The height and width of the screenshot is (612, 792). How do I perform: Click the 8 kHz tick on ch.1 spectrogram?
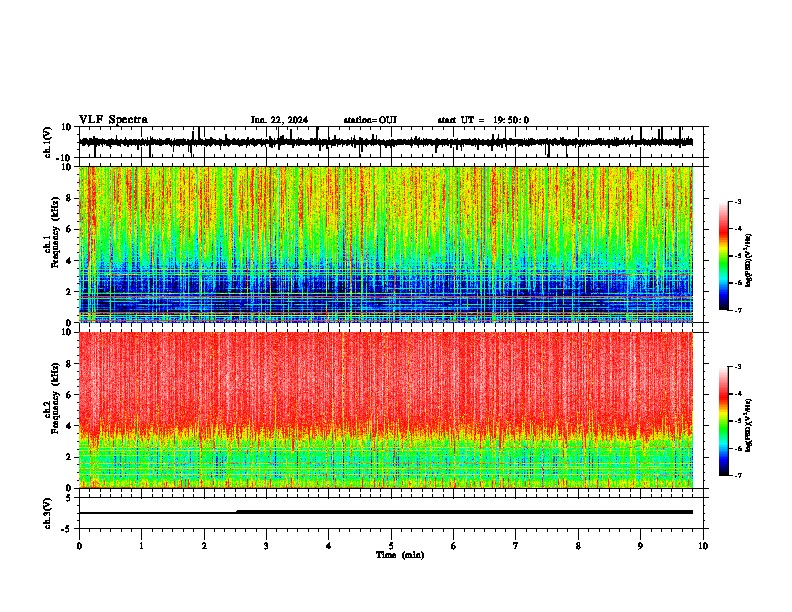70,198
